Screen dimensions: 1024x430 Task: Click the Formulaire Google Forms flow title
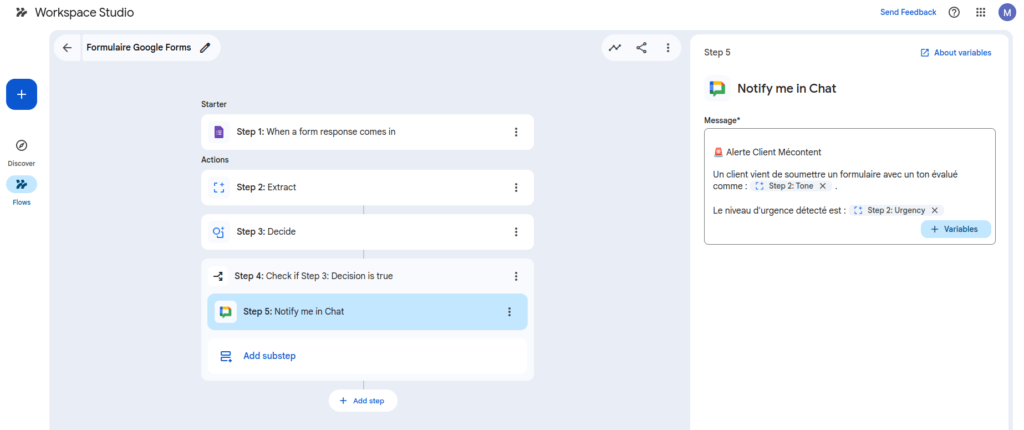click(x=139, y=48)
